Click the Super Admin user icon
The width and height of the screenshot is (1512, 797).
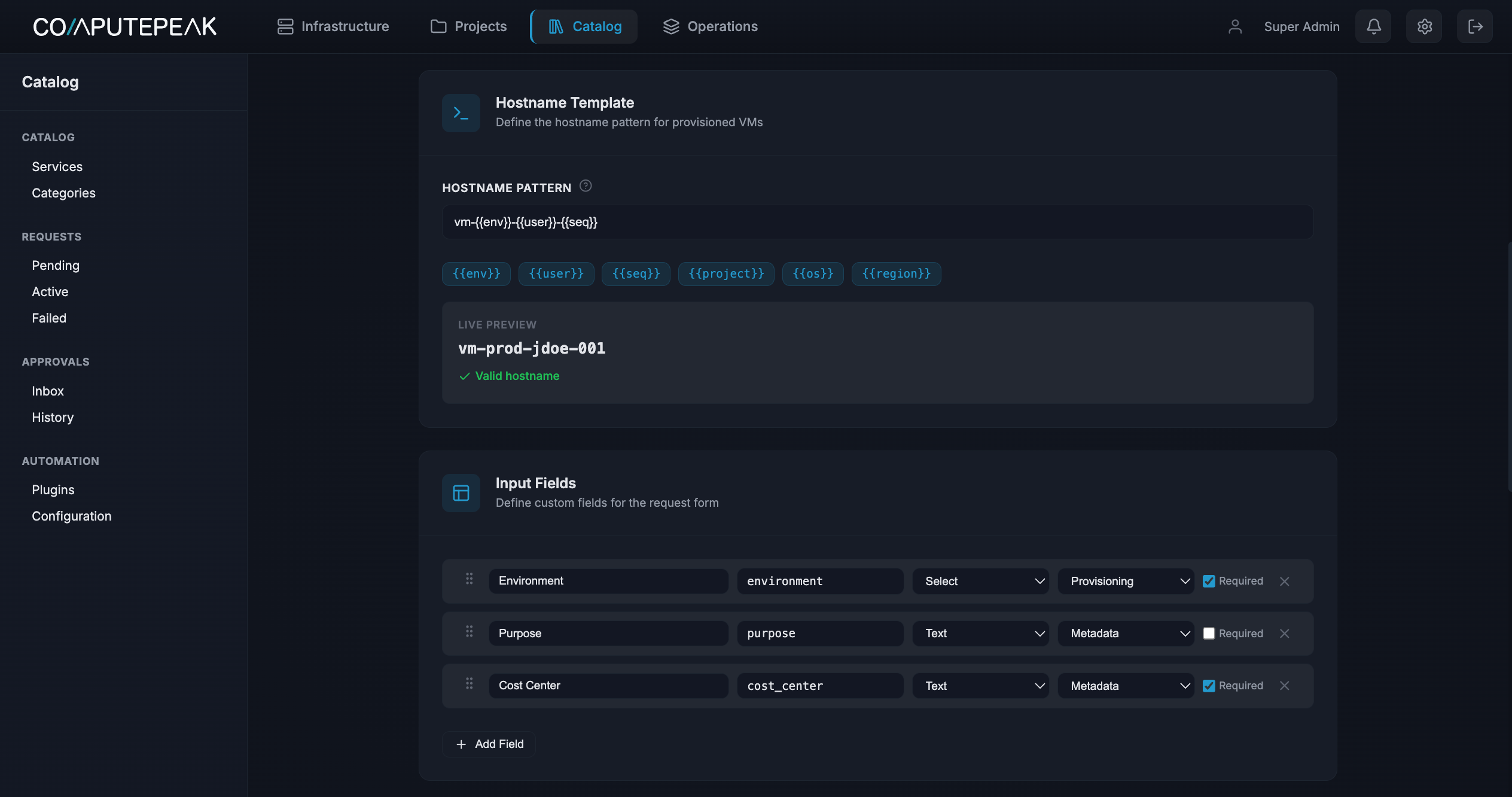click(1235, 26)
